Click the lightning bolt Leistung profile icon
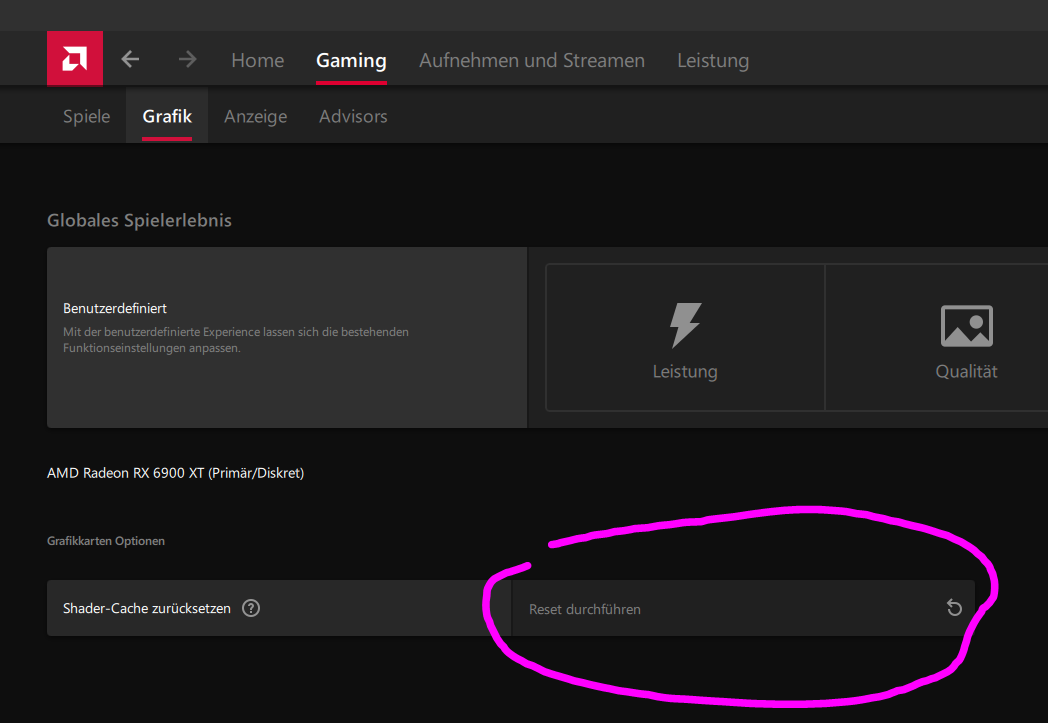The height and width of the screenshot is (723, 1048). pos(685,325)
